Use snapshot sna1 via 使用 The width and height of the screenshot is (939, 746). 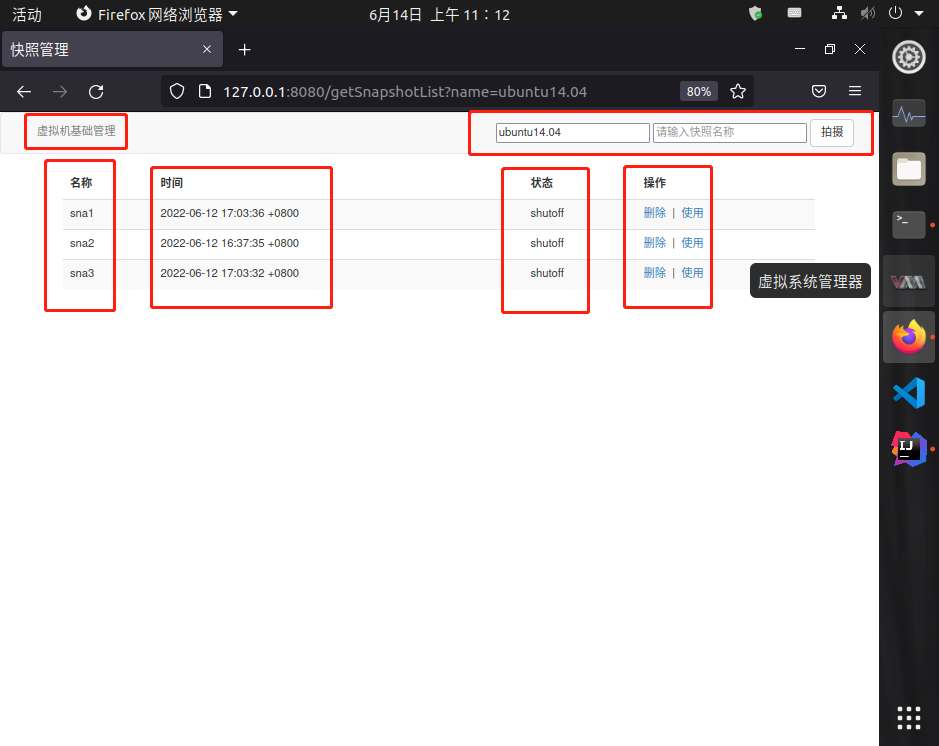pyautogui.click(x=692, y=213)
